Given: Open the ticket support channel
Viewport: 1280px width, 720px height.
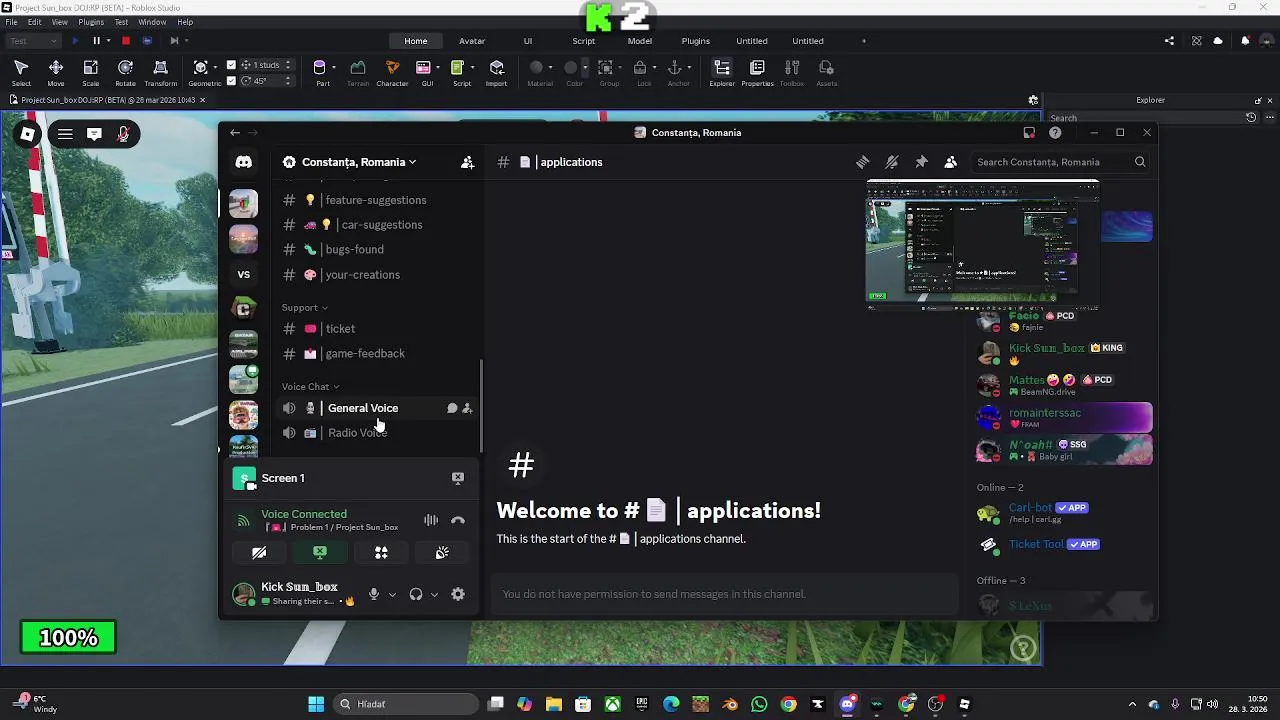Looking at the screenshot, I should click(x=375, y=328).
